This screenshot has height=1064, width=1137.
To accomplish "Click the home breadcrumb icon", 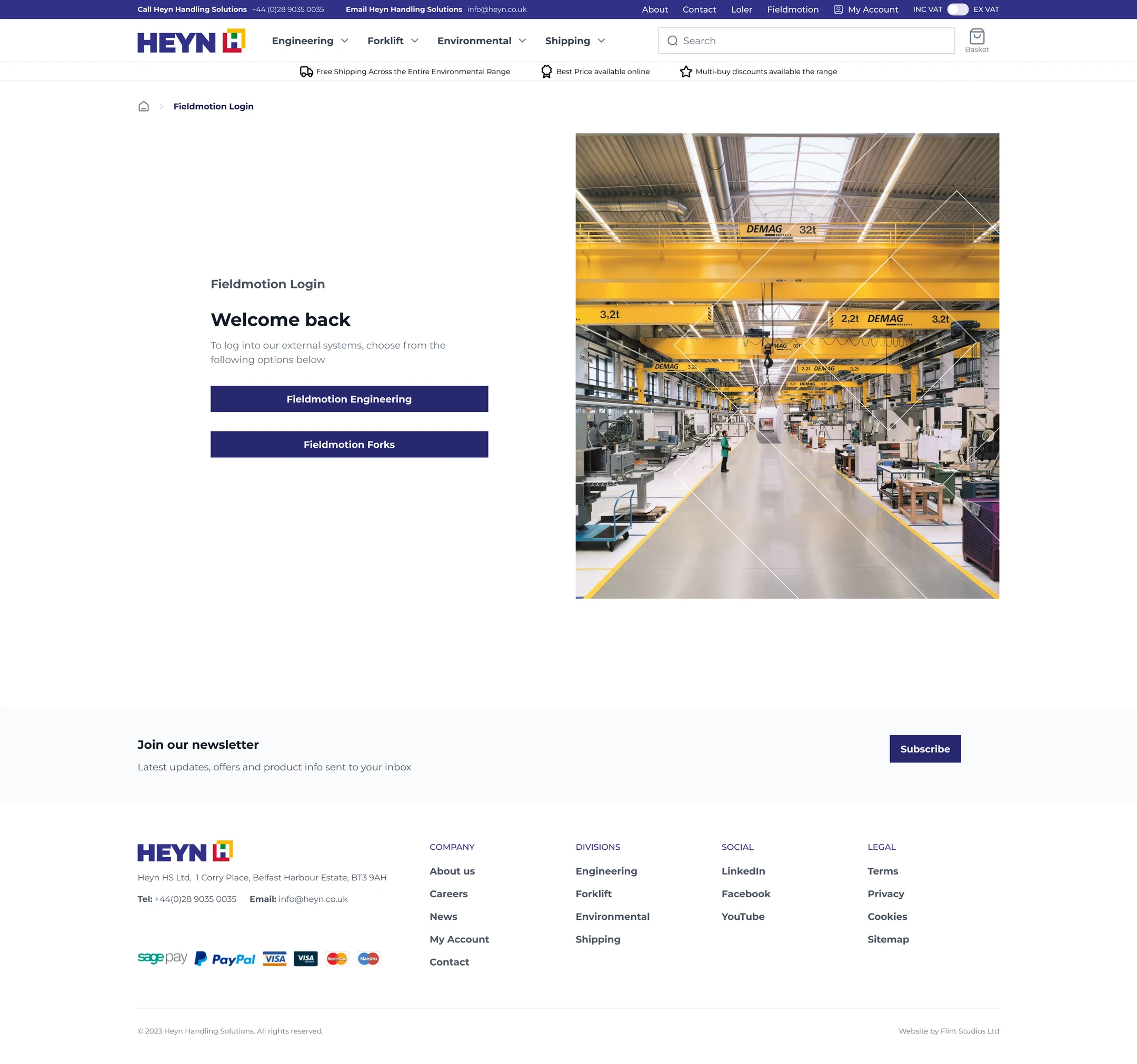I will coord(144,106).
